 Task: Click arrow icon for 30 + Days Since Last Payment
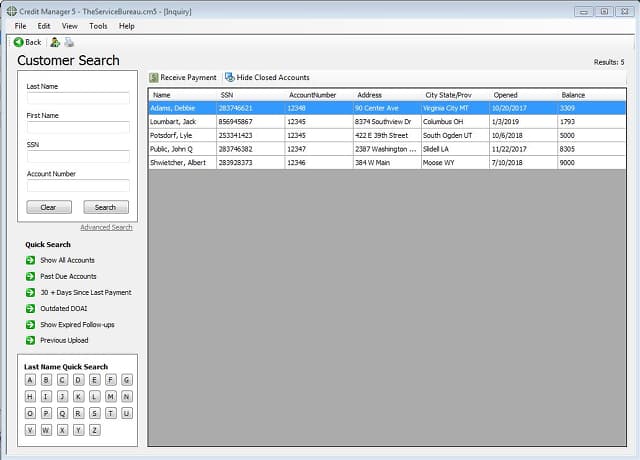[31, 293]
